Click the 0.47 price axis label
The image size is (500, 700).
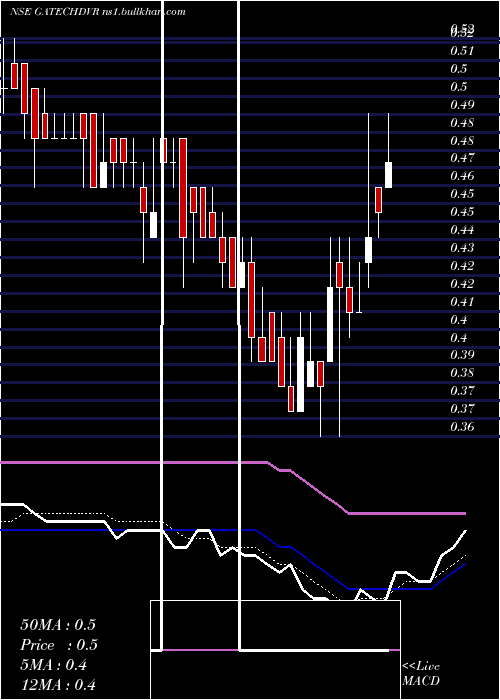point(462,158)
